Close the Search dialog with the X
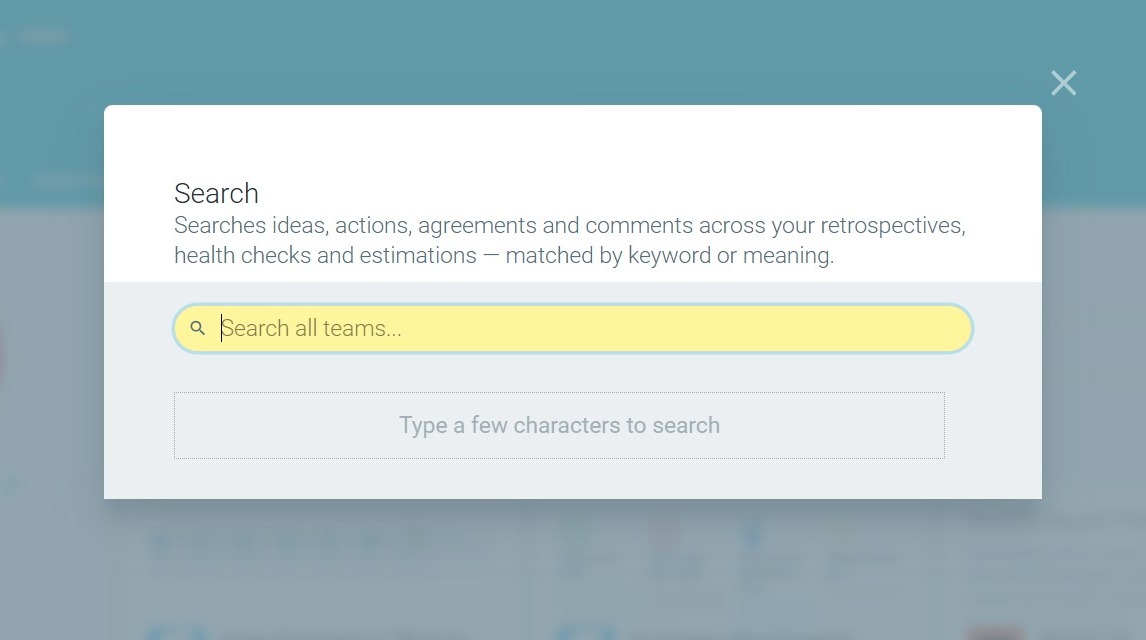 pos(1063,83)
